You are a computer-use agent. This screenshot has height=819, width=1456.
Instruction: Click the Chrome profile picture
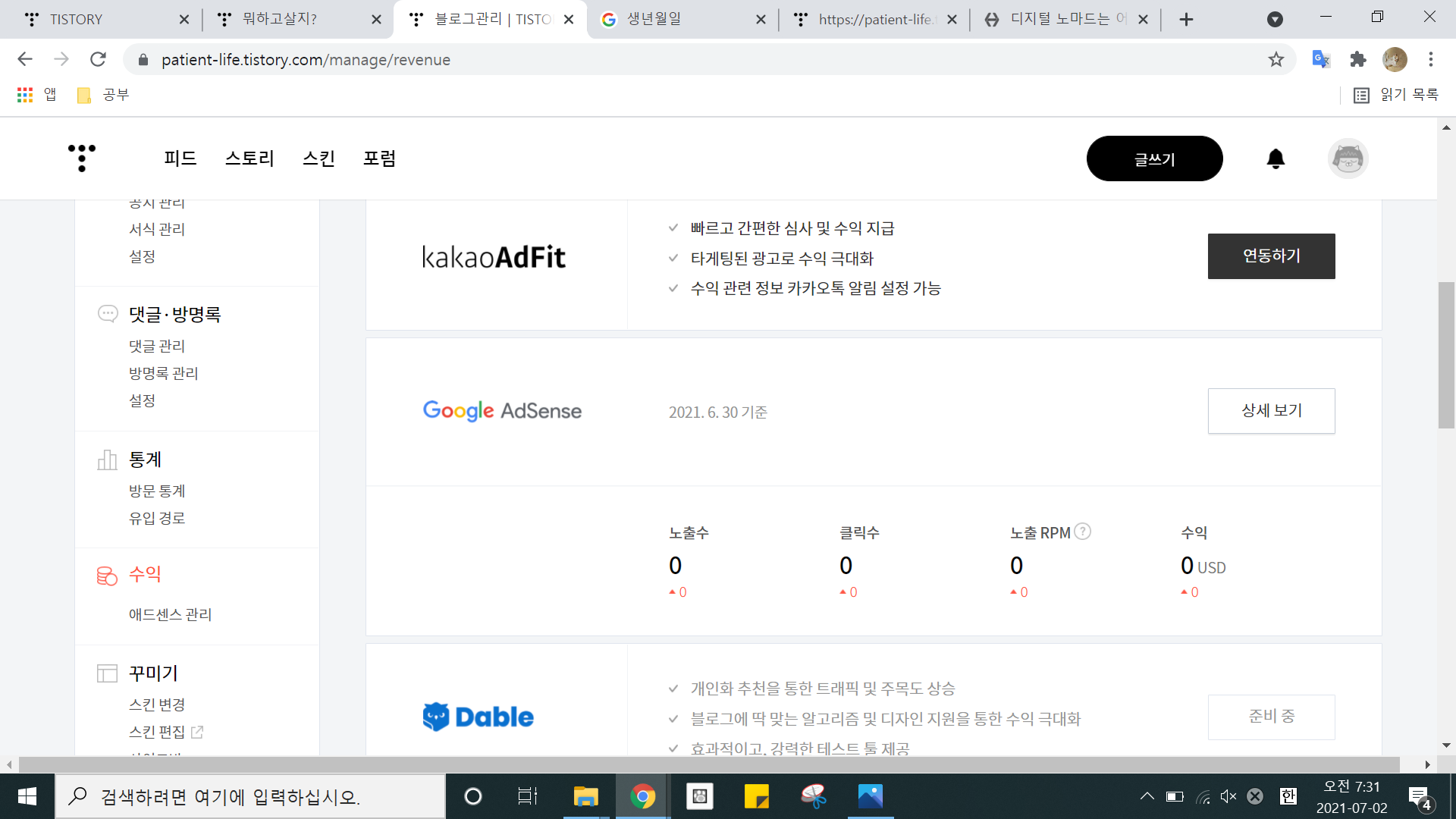(1395, 59)
